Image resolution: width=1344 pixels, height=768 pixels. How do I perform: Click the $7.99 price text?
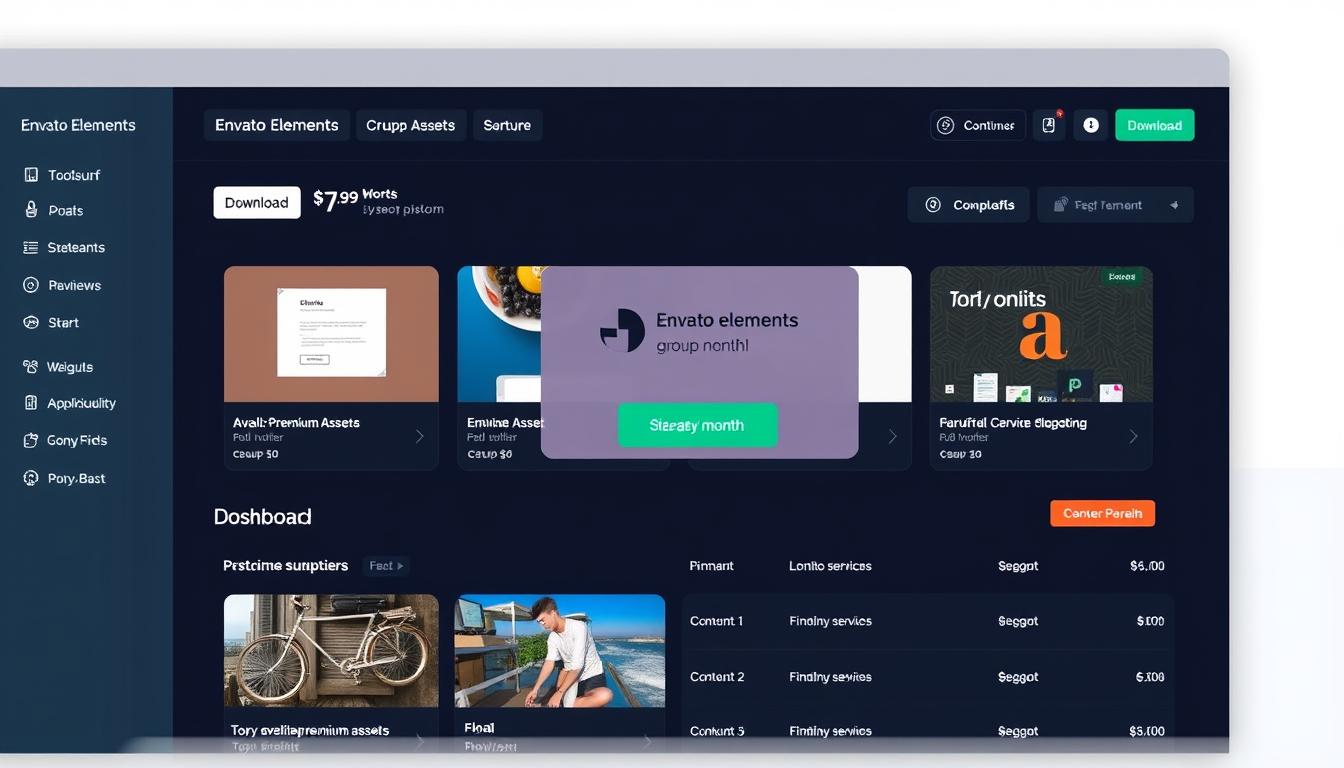pyautogui.click(x=335, y=199)
